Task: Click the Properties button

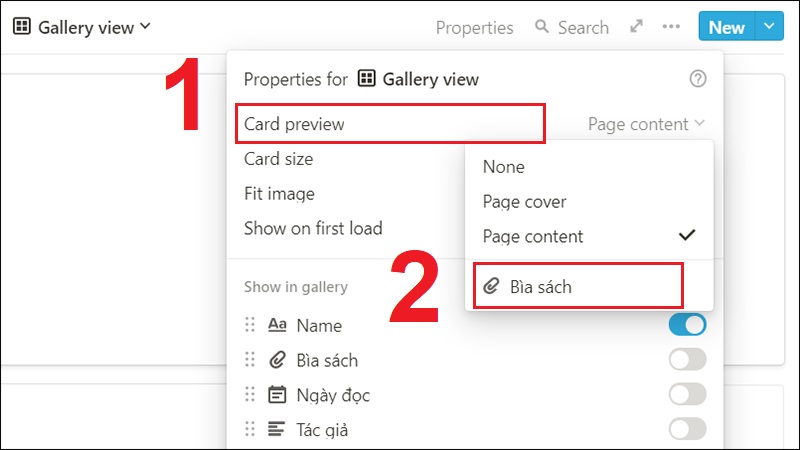Action: point(474,27)
